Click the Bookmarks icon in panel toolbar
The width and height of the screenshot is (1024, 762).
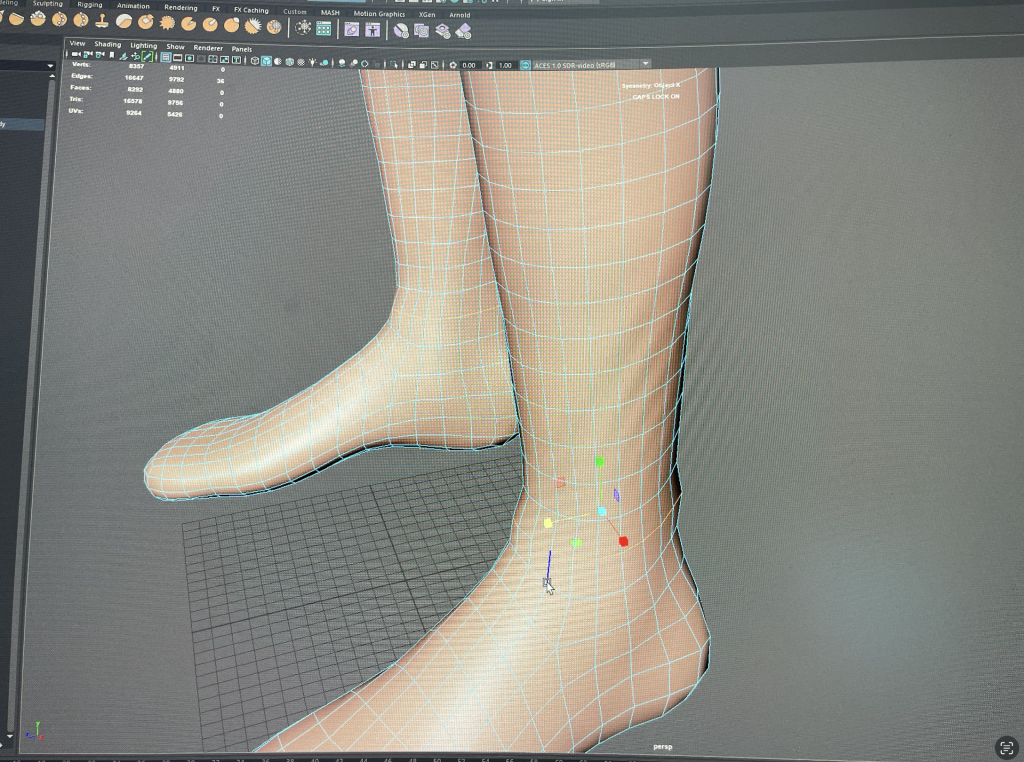click(112, 55)
